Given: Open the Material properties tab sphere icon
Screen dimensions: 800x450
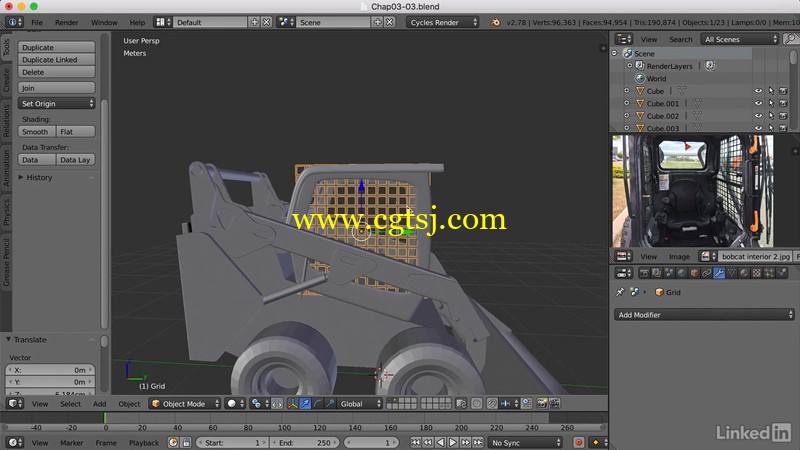Looking at the screenshot, I should pos(744,273).
